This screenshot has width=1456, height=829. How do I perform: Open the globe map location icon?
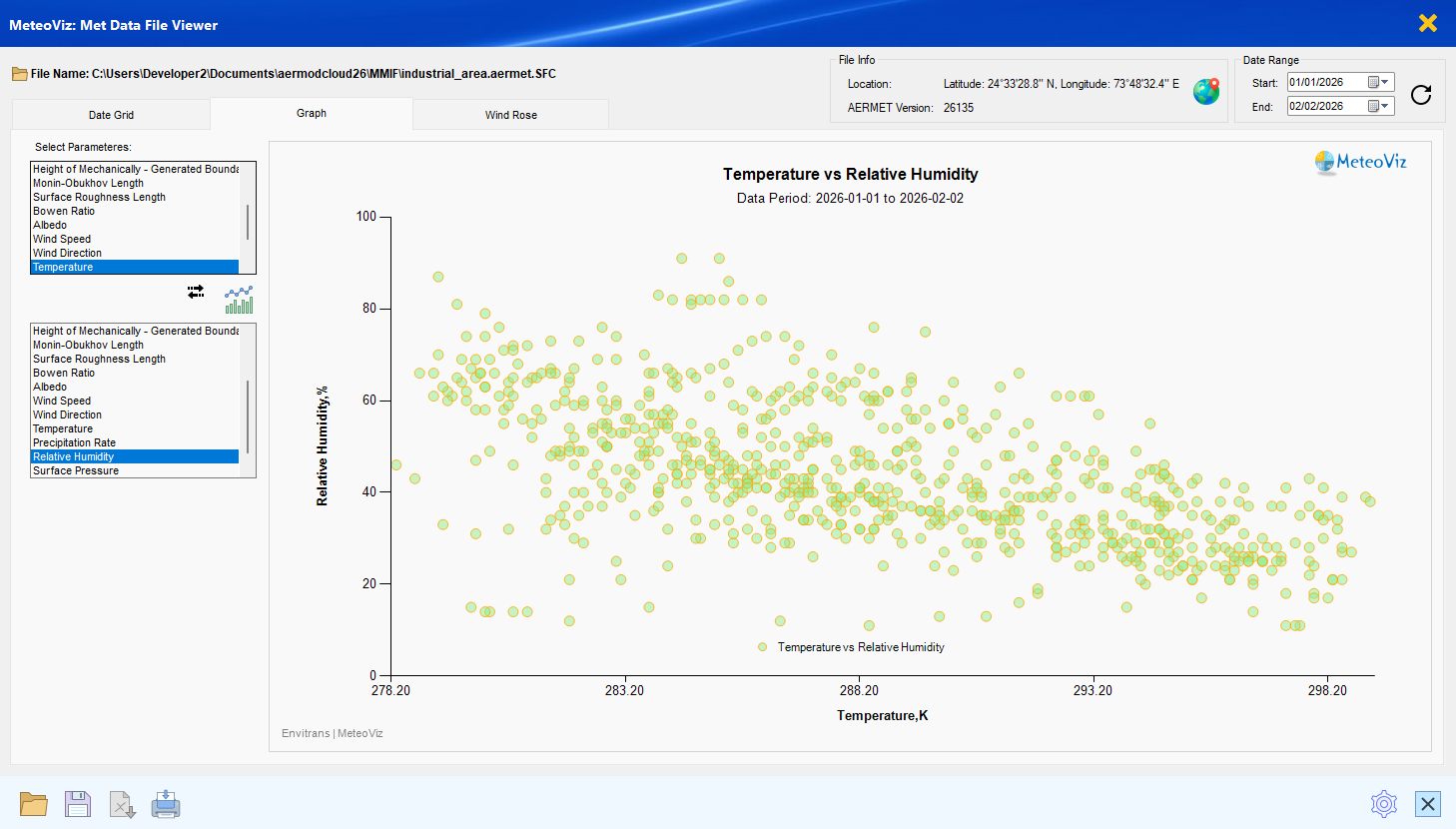click(1206, 92)
